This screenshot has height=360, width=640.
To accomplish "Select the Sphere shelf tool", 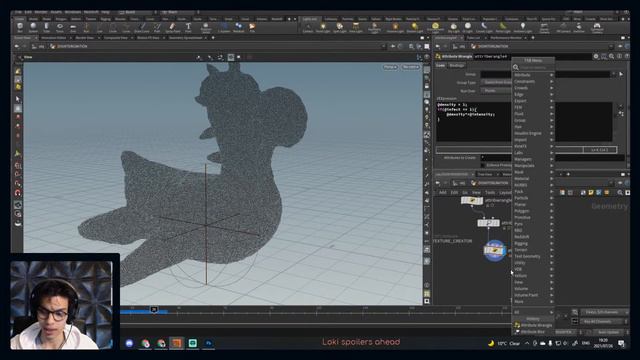I will (33, 28).
